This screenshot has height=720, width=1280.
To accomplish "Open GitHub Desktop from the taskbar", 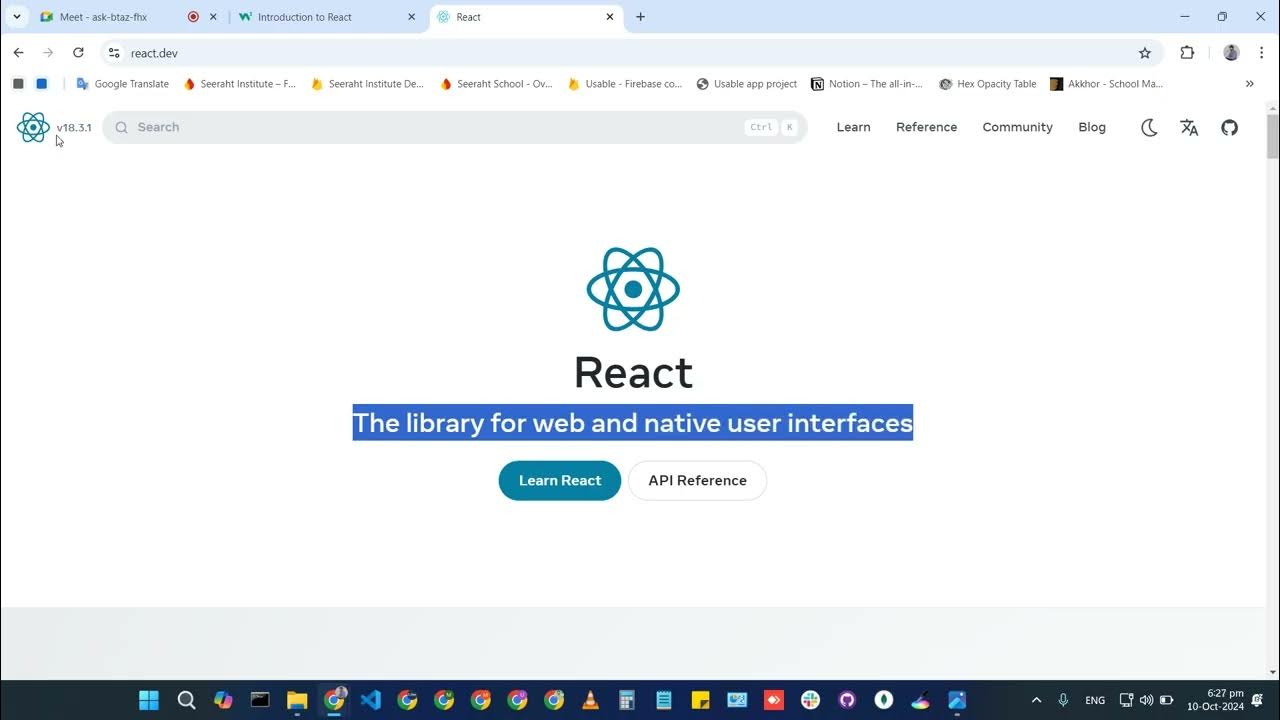I will pyautogui.click(x=847, y=700).
